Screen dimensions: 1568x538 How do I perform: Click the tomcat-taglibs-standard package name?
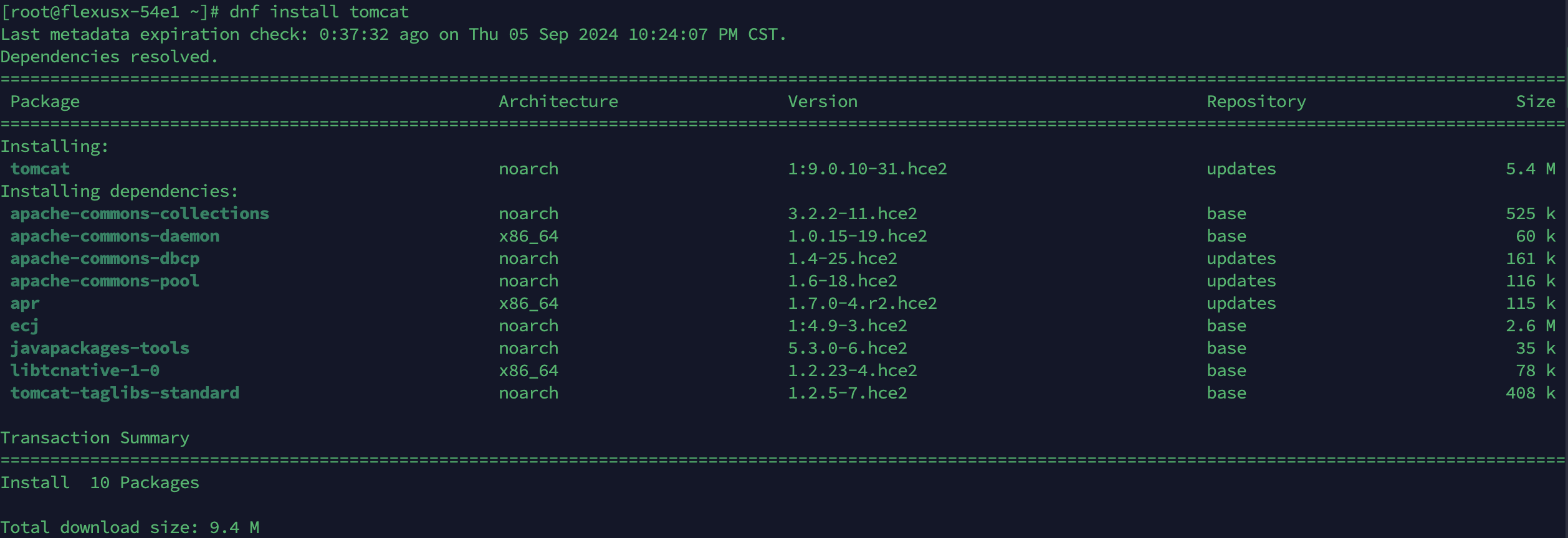[125, 393]
